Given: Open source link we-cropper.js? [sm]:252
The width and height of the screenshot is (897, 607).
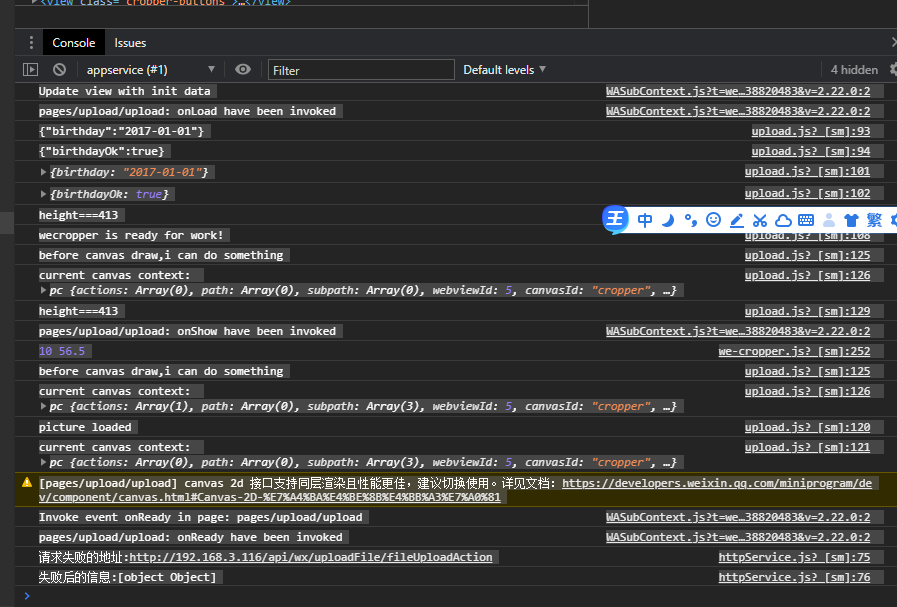Looking at the screenshot, I should (x=794, y=351).
